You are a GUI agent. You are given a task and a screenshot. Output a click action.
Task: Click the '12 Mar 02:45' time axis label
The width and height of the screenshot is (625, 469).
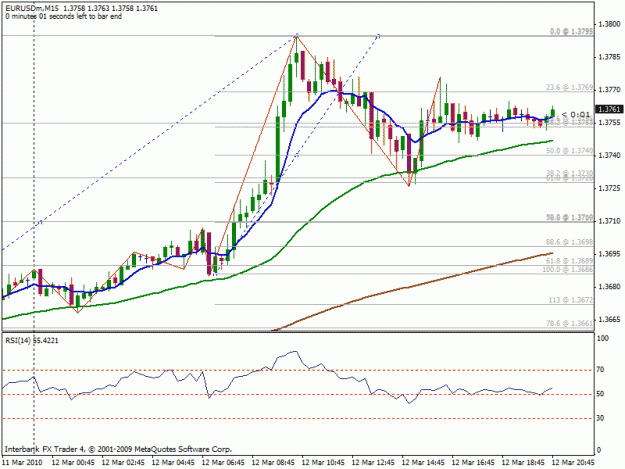[123, 463]
